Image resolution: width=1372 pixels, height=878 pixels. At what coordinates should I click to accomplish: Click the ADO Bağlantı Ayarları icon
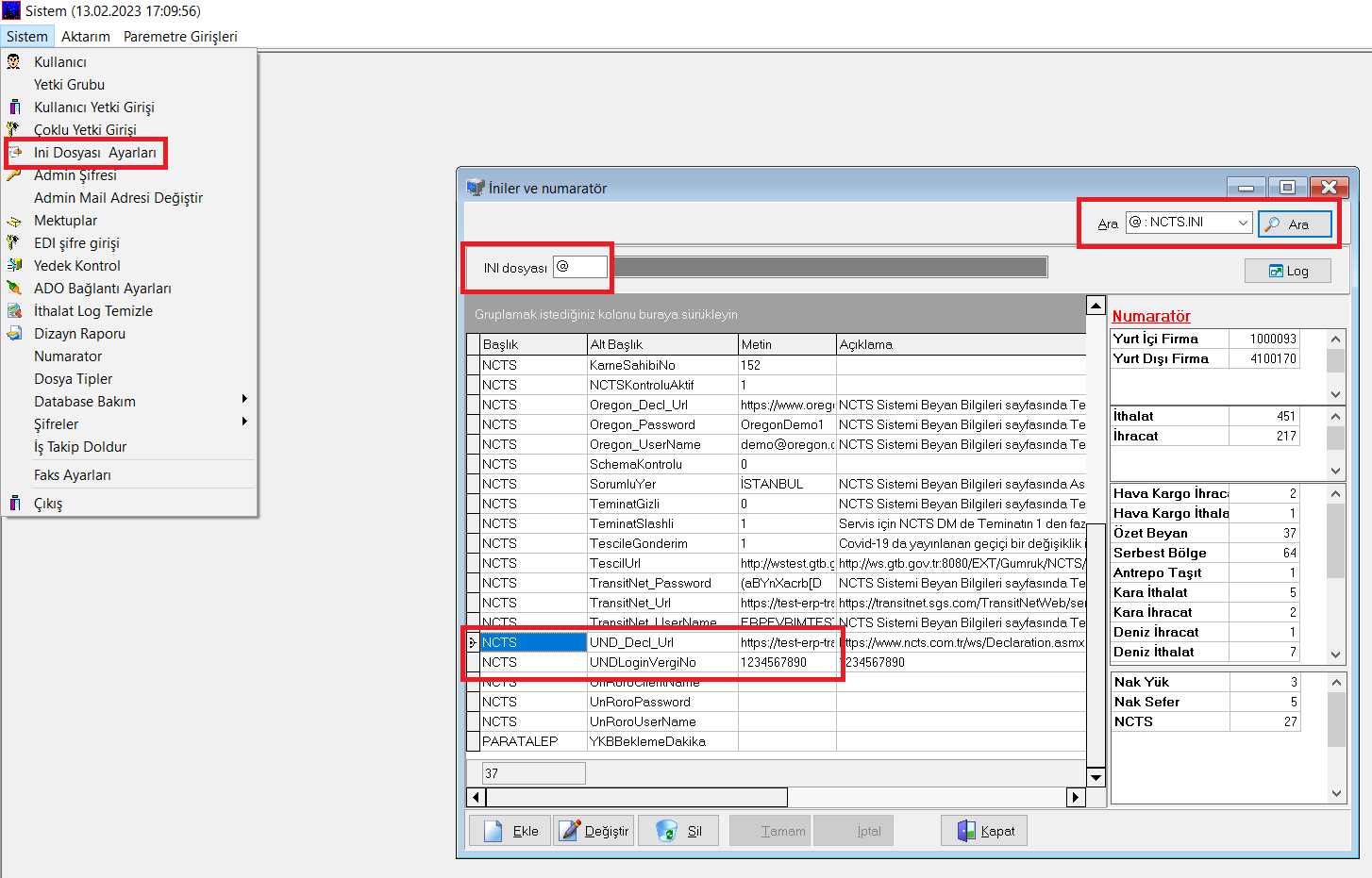(x=14, y=289)
